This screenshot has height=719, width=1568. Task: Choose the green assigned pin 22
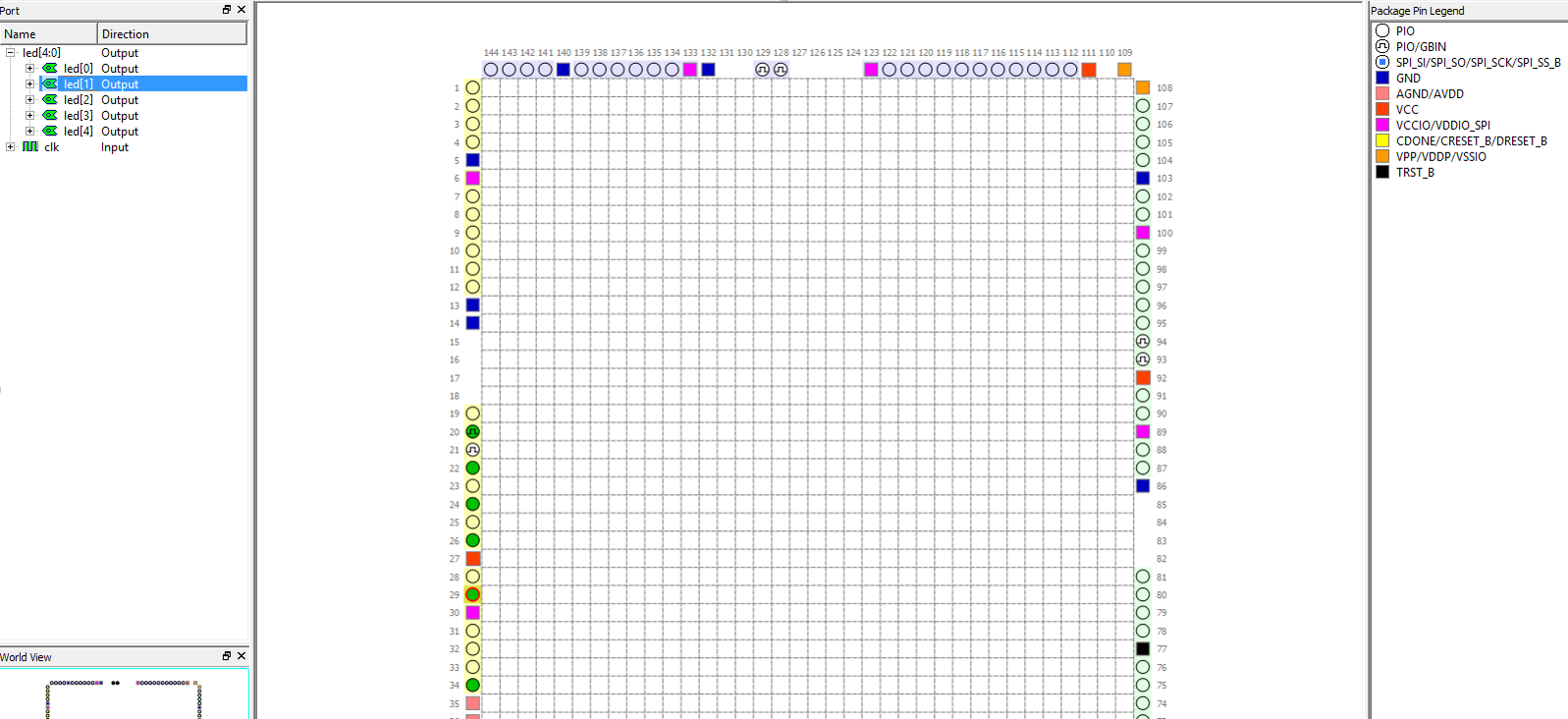click(472, 468)
